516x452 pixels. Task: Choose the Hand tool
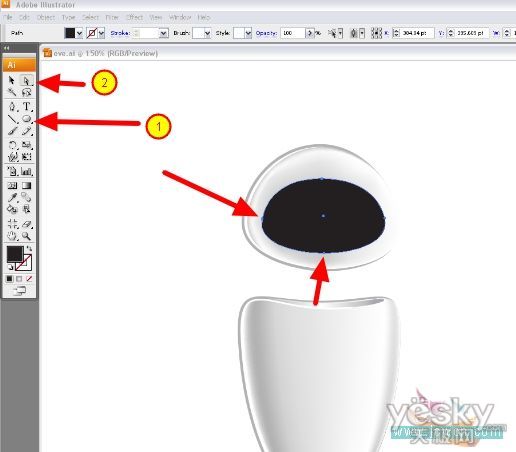coord(12,236)
